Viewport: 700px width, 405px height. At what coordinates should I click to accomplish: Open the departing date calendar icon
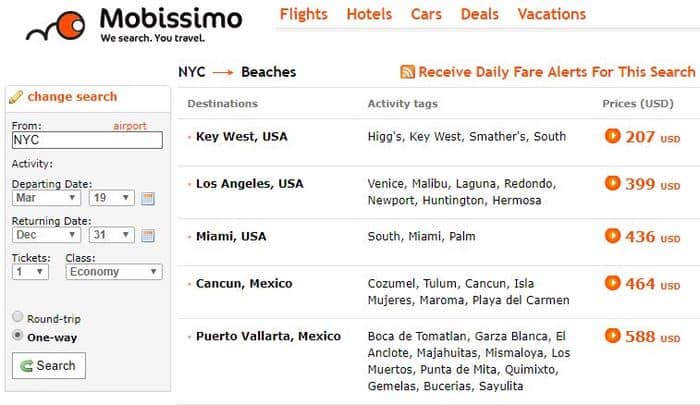148,198
